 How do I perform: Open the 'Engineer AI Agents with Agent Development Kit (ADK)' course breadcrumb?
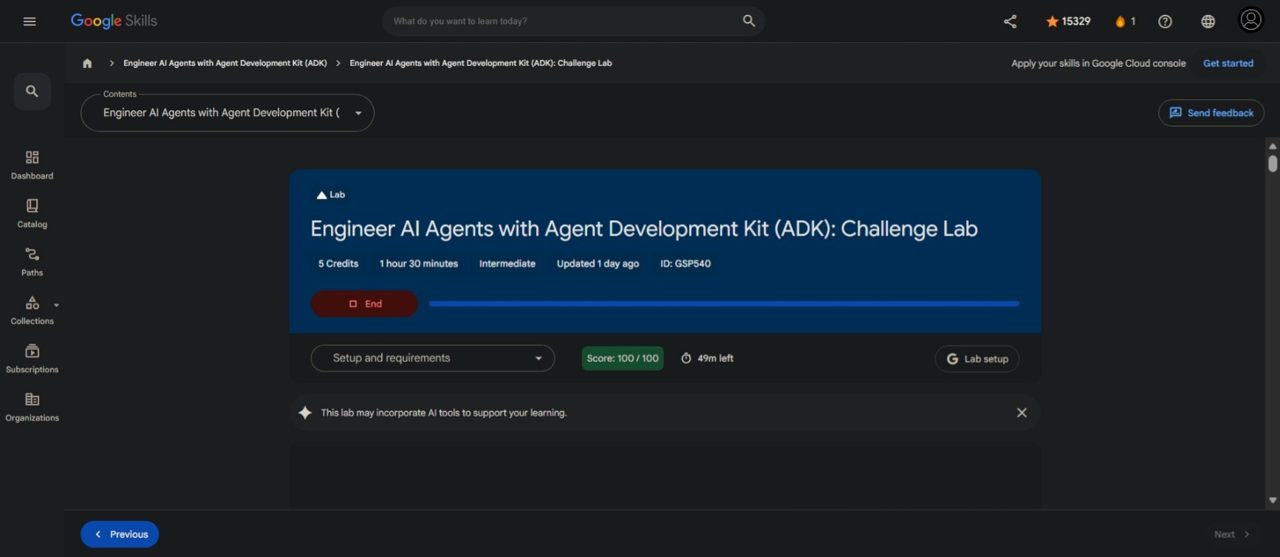225,63
